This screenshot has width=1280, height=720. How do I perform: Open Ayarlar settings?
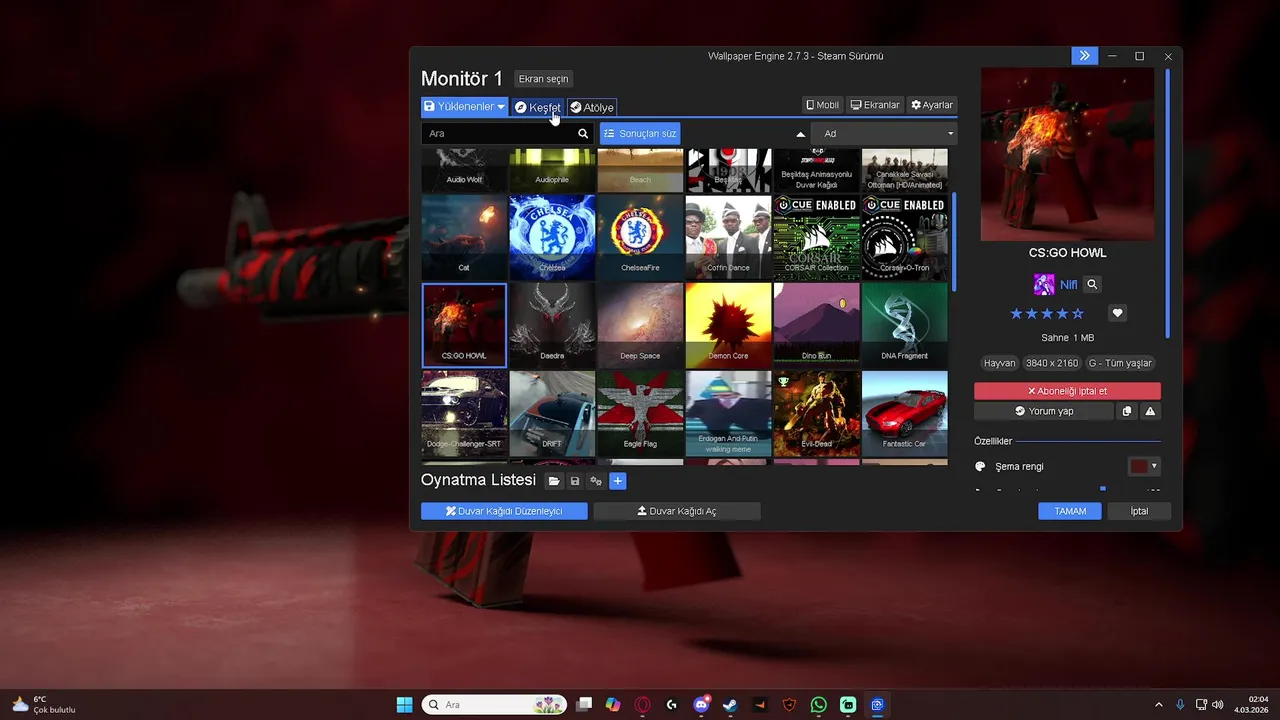(x=932, y=105)
